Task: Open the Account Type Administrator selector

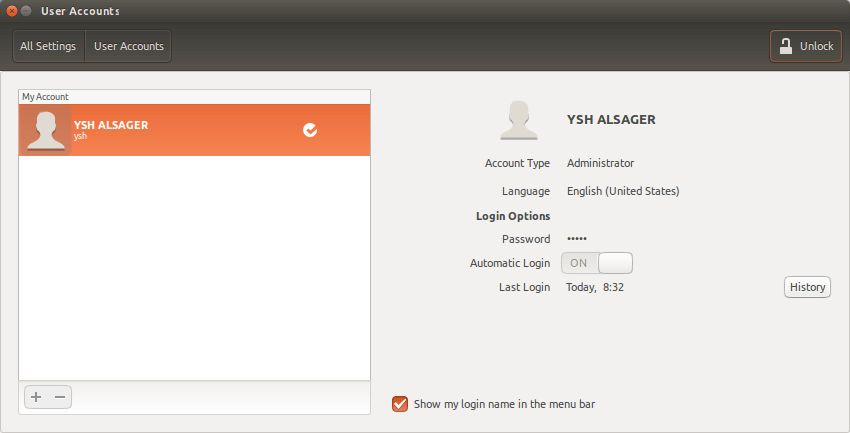Action: click(x=600, y=163)
